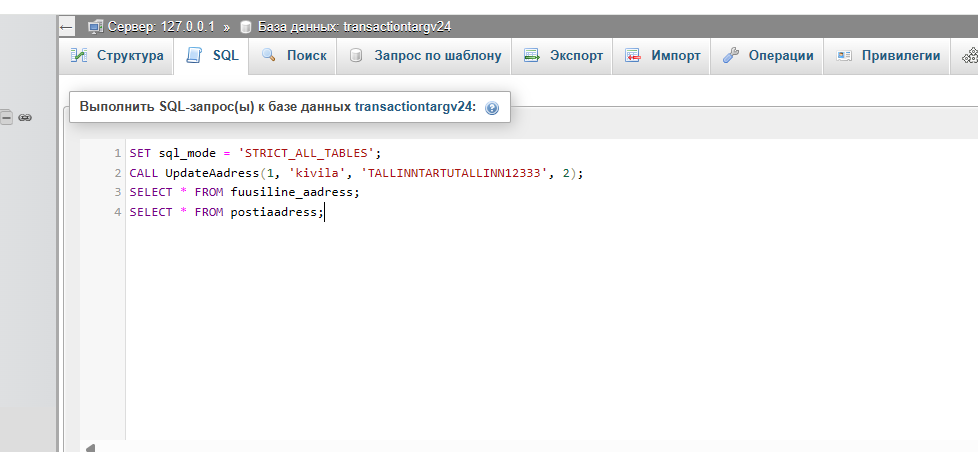Follow the Сервер: 127.0.0.1 breadcrumb link
Viewport: 978px width, 452px height.
point(161,27)
